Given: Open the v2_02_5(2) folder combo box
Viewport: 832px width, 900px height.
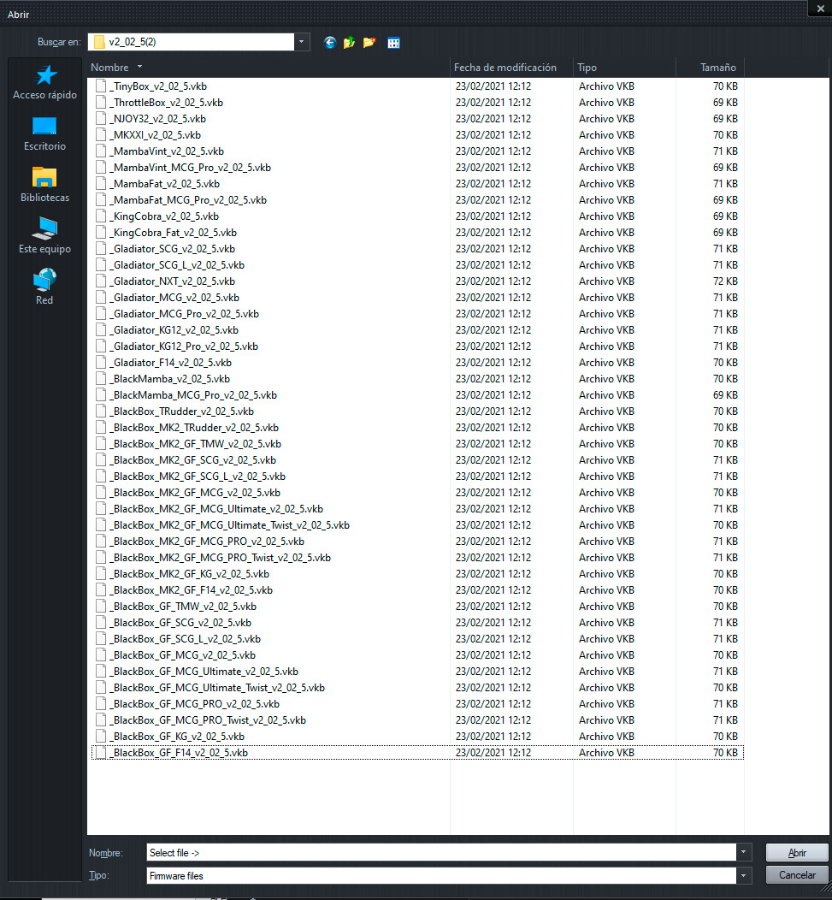Looking at the screenshot, I should pos(199,42).
